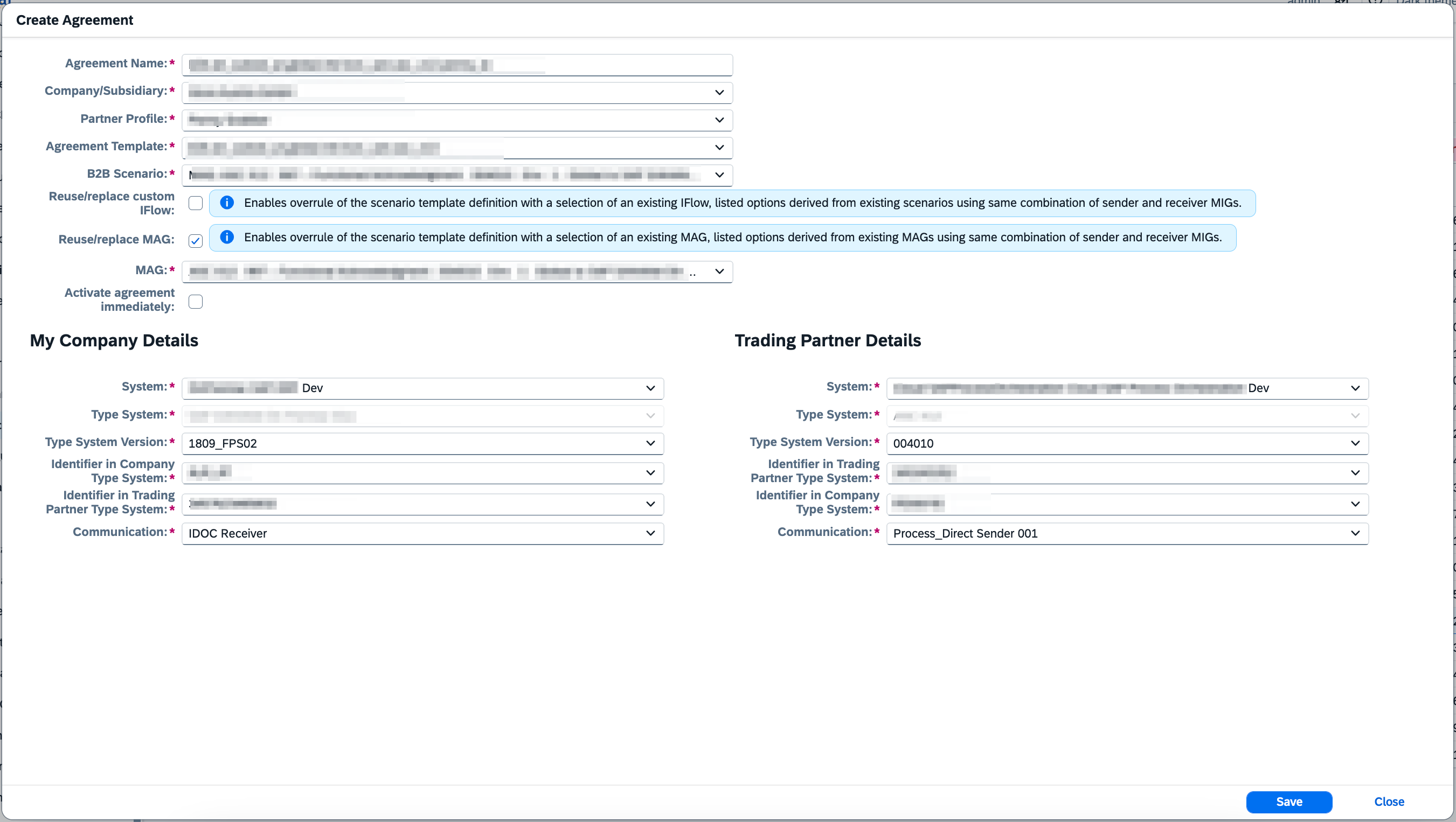The image size is (1456, 822).
Task: Click the 'Create Agreement' dialog title
Action: [74, 20]
